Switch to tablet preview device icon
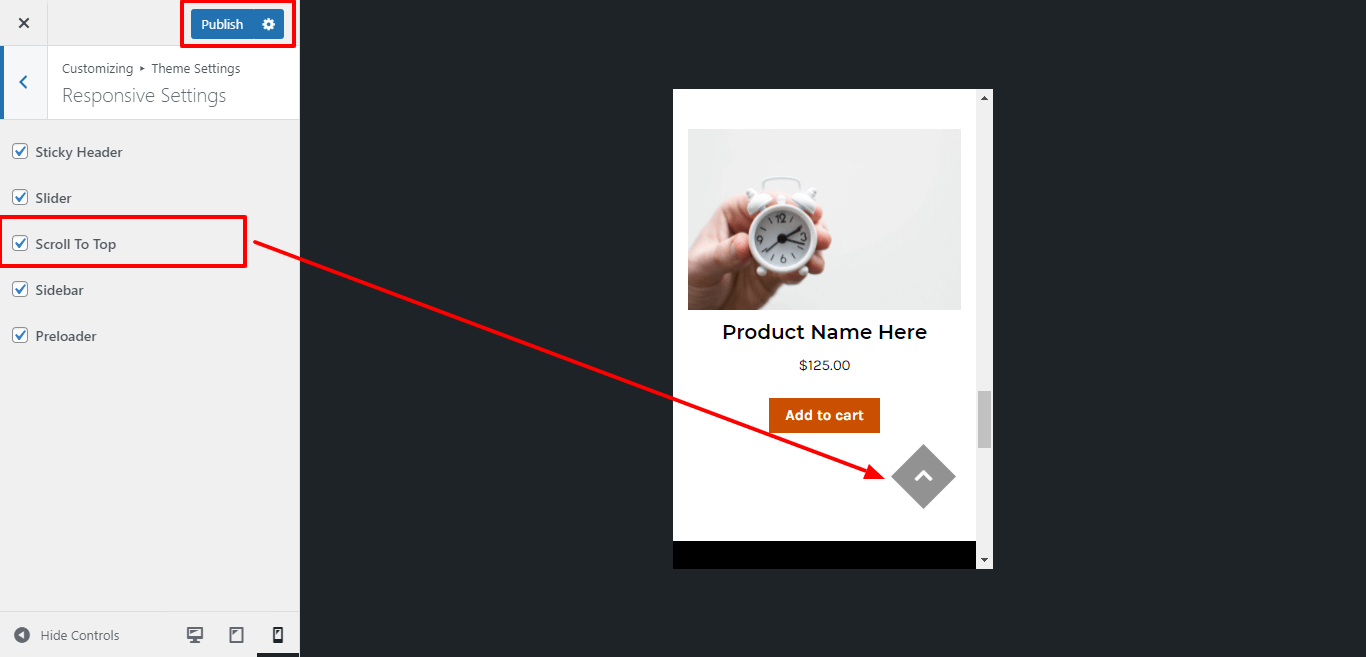 [x=237, y=635]
